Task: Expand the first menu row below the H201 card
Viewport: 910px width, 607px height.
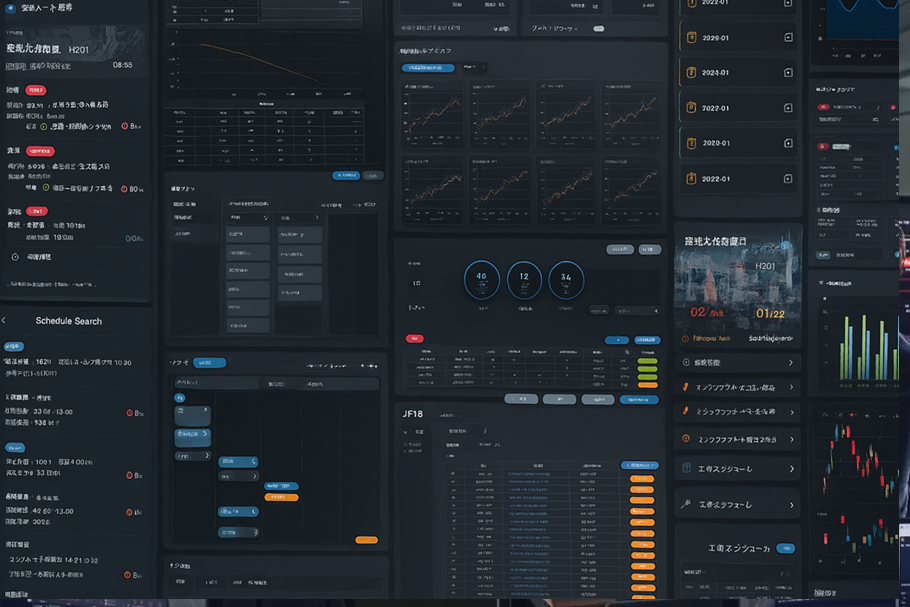Action: tap(738, 362)
